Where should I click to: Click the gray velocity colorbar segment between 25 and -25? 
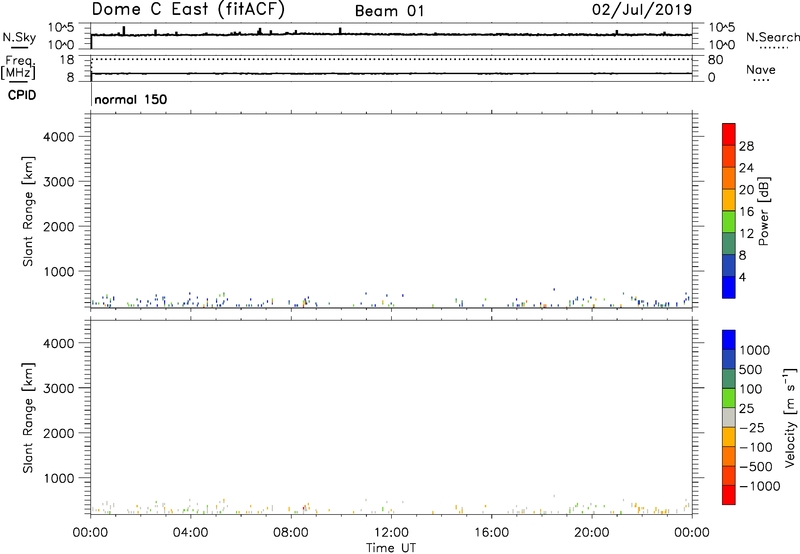[729, 417]
